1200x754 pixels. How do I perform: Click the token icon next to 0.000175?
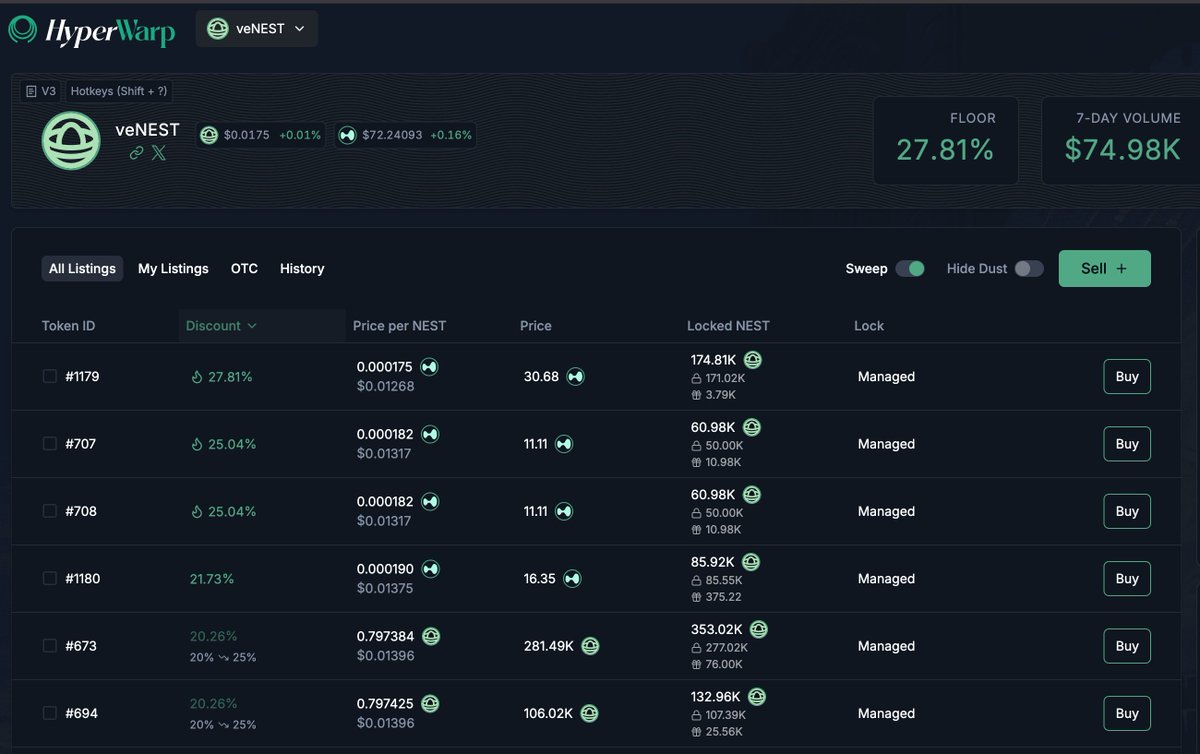(x=429, y=367)
